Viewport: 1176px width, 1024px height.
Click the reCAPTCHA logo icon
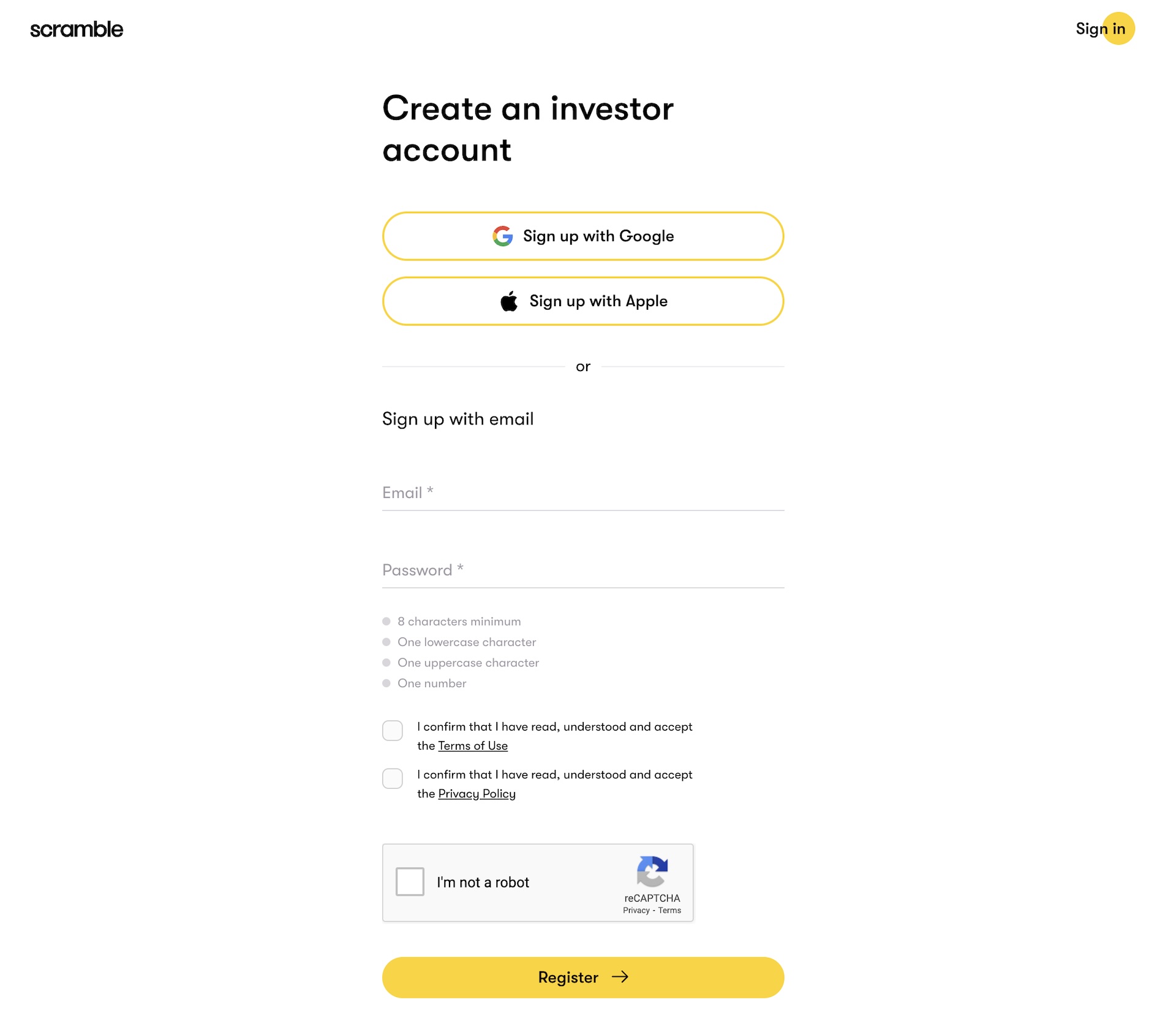pyautogui.click(x=652, y=871)
